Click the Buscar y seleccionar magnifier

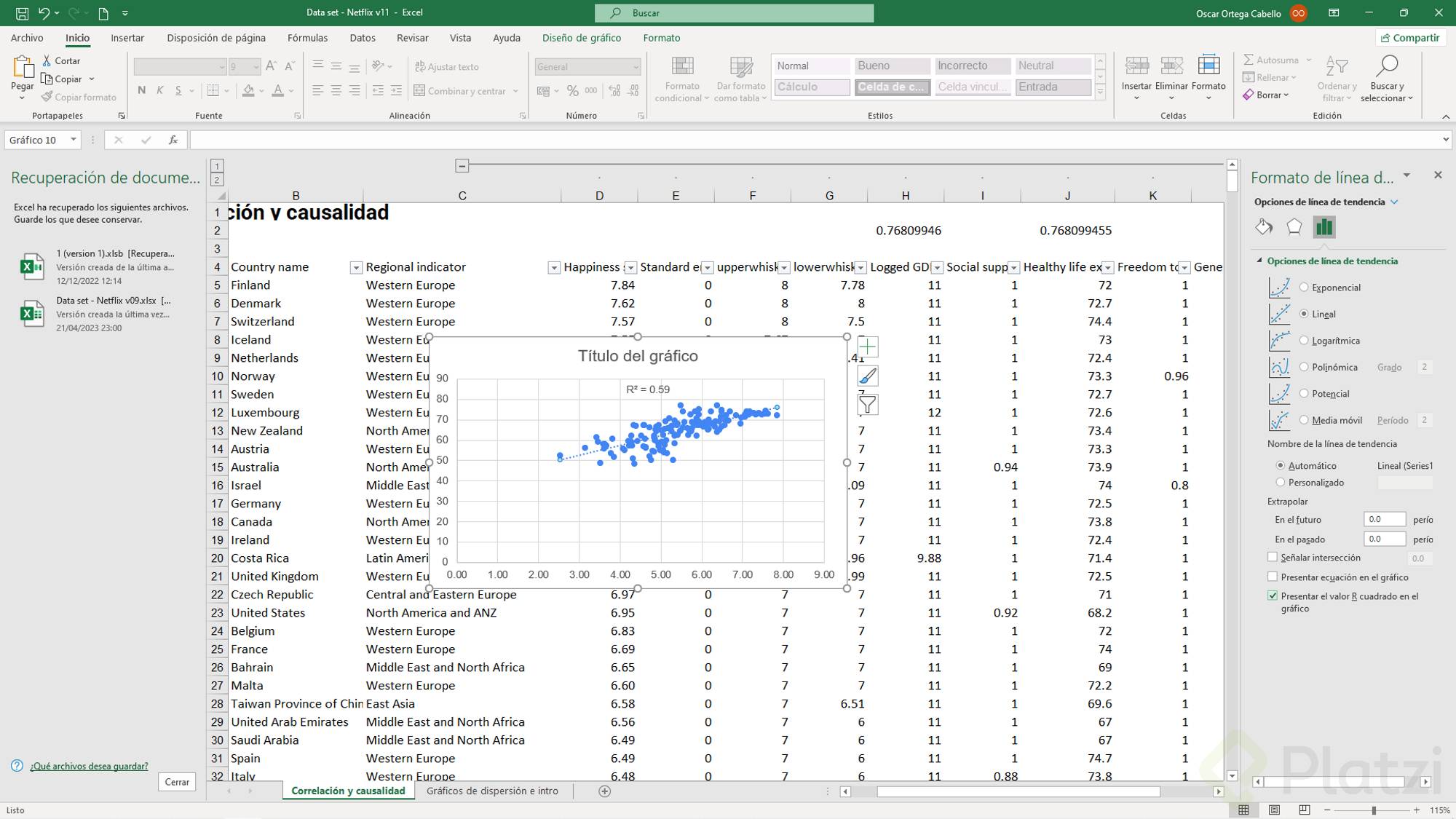[x=1387, y=67]
